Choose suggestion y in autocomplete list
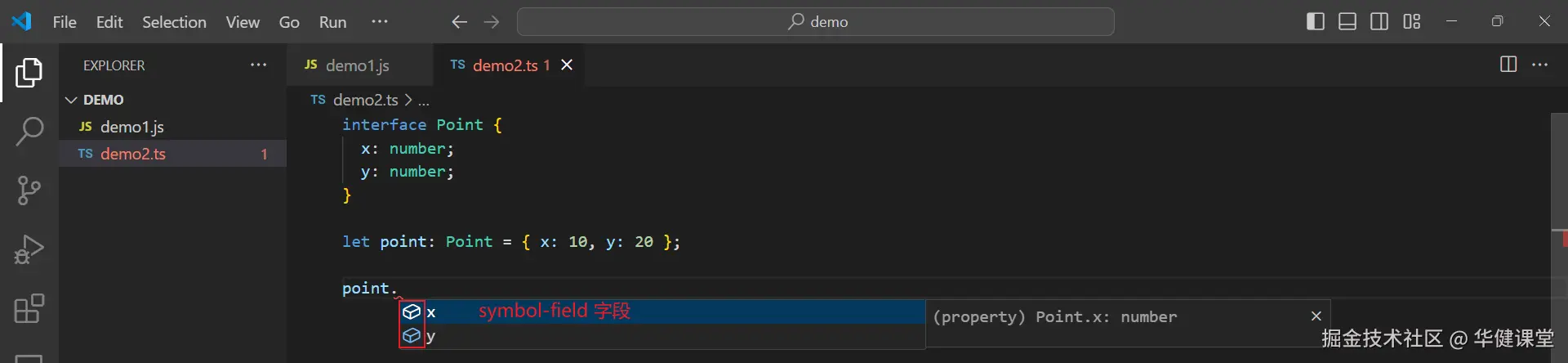 pyautogui.click(x=661, y=336)
